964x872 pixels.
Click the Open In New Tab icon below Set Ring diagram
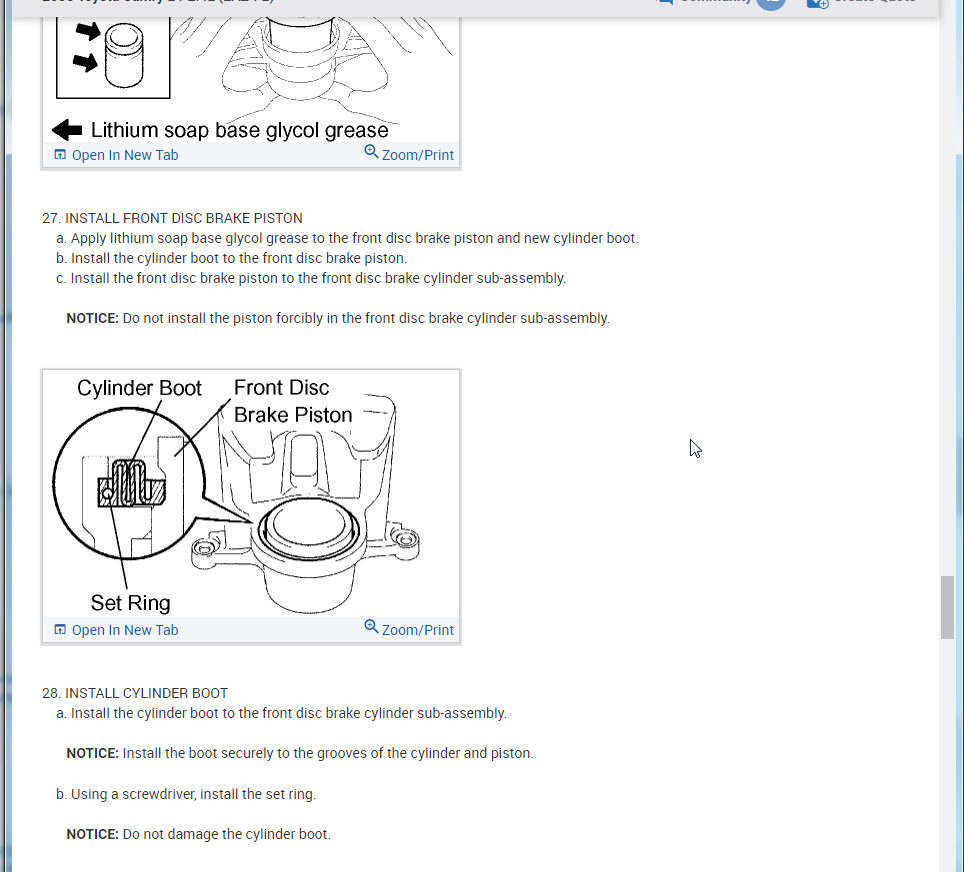click(60, 629)
